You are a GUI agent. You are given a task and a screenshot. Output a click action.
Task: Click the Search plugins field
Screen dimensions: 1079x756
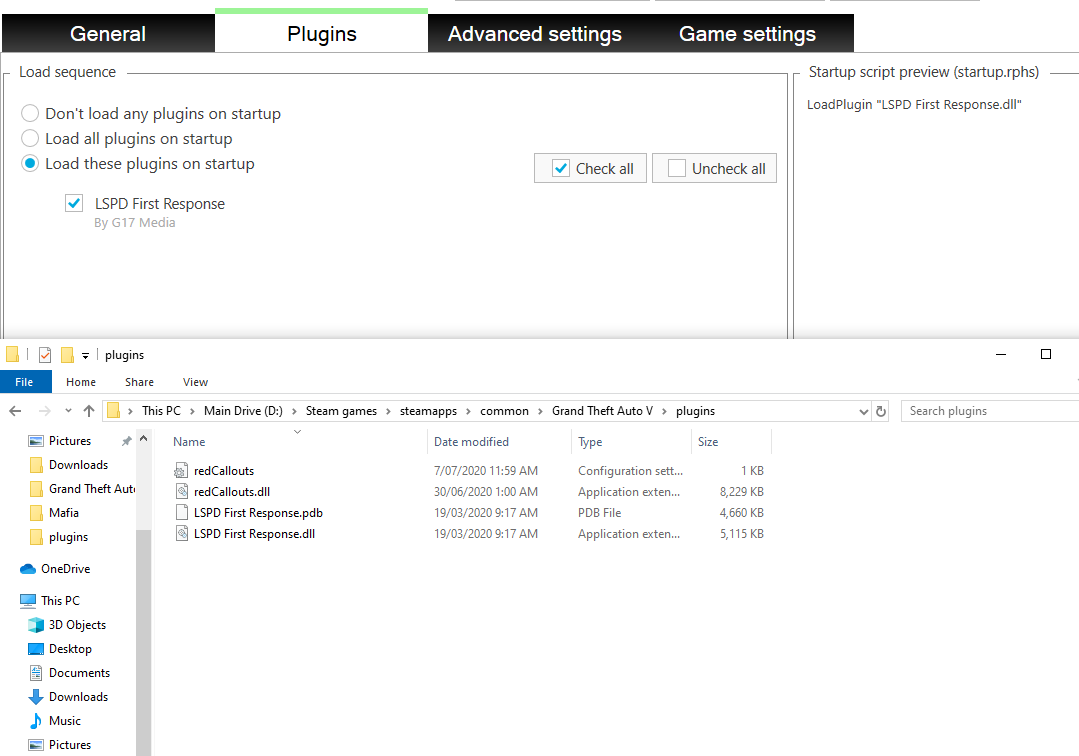click(x=990, y=411)
